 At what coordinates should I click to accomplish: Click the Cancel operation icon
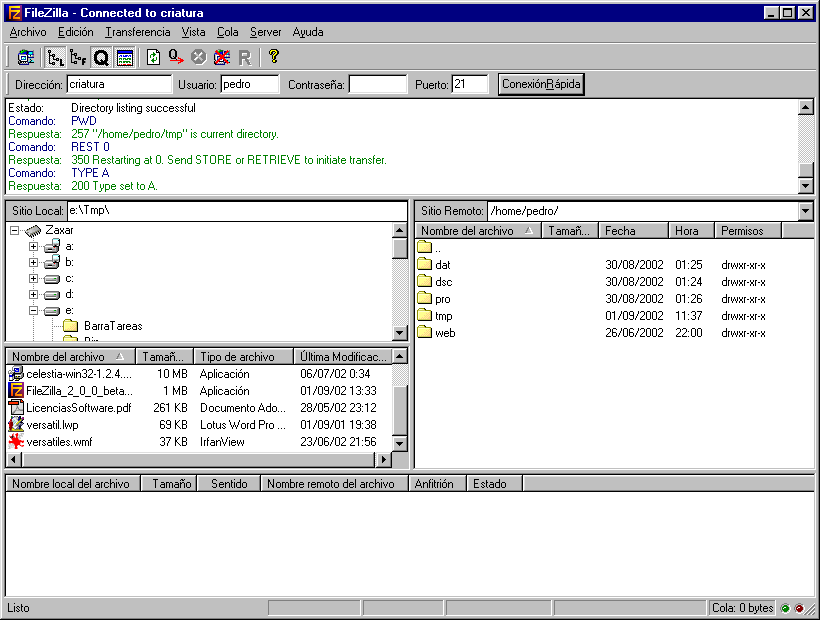[199, 58]
